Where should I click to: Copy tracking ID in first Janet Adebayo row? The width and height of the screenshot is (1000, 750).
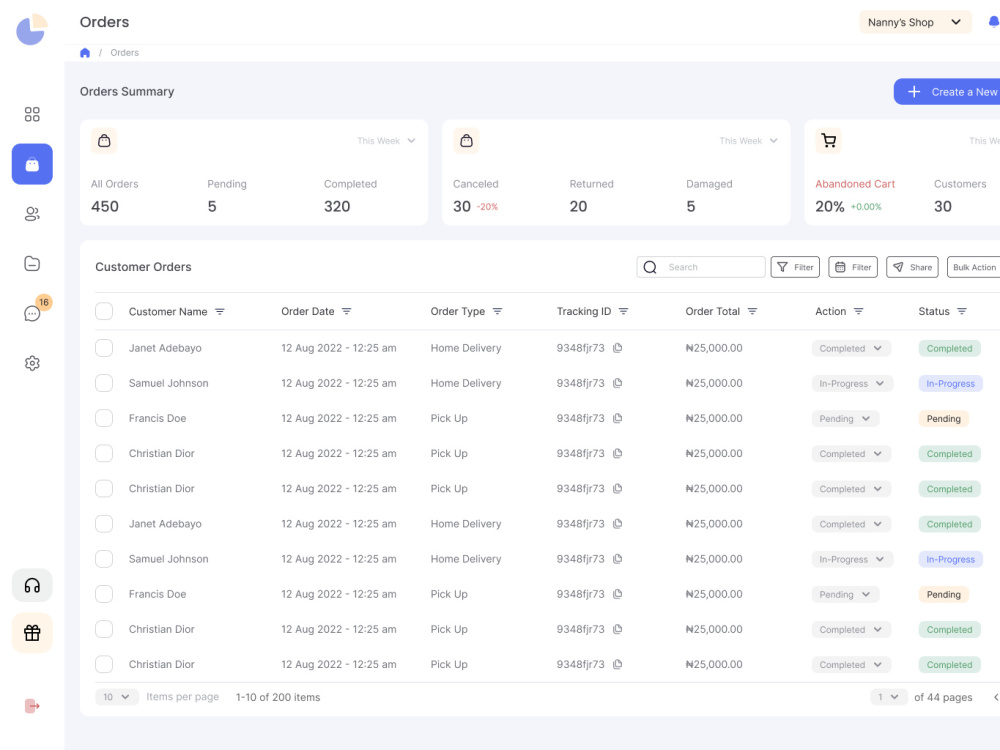[617, 348]
